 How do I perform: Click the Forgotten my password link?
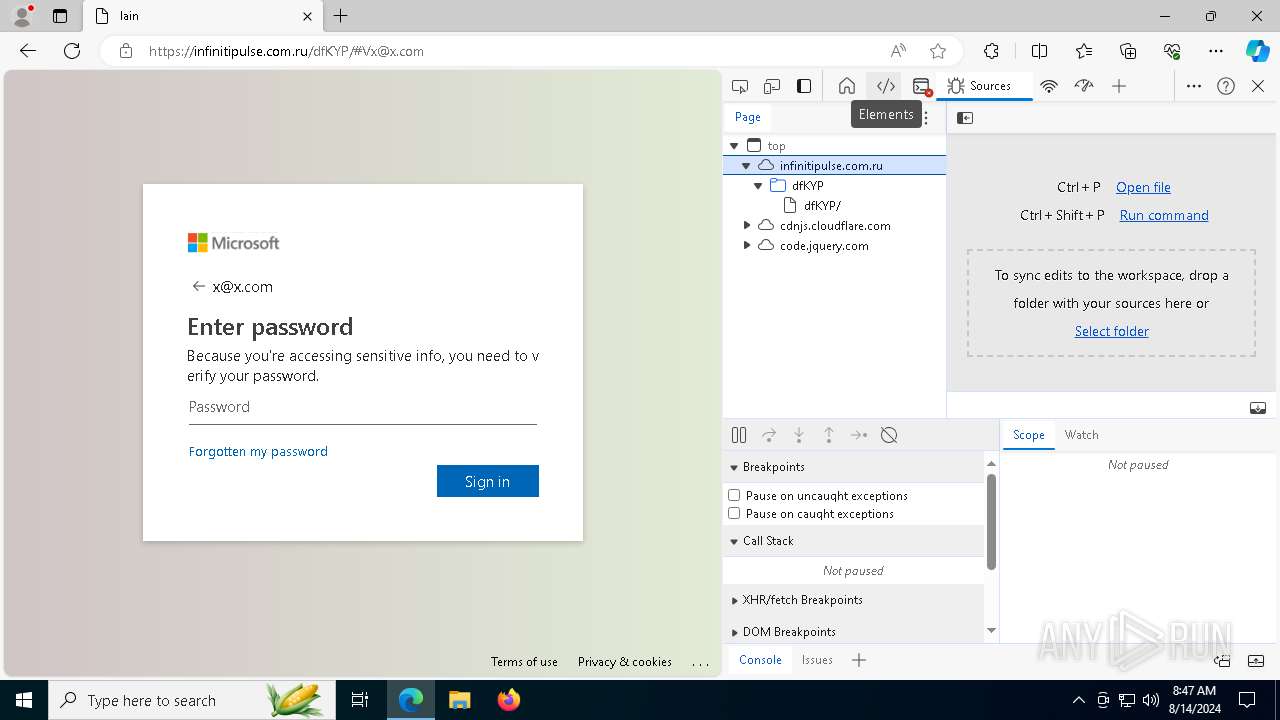(258, 452)
